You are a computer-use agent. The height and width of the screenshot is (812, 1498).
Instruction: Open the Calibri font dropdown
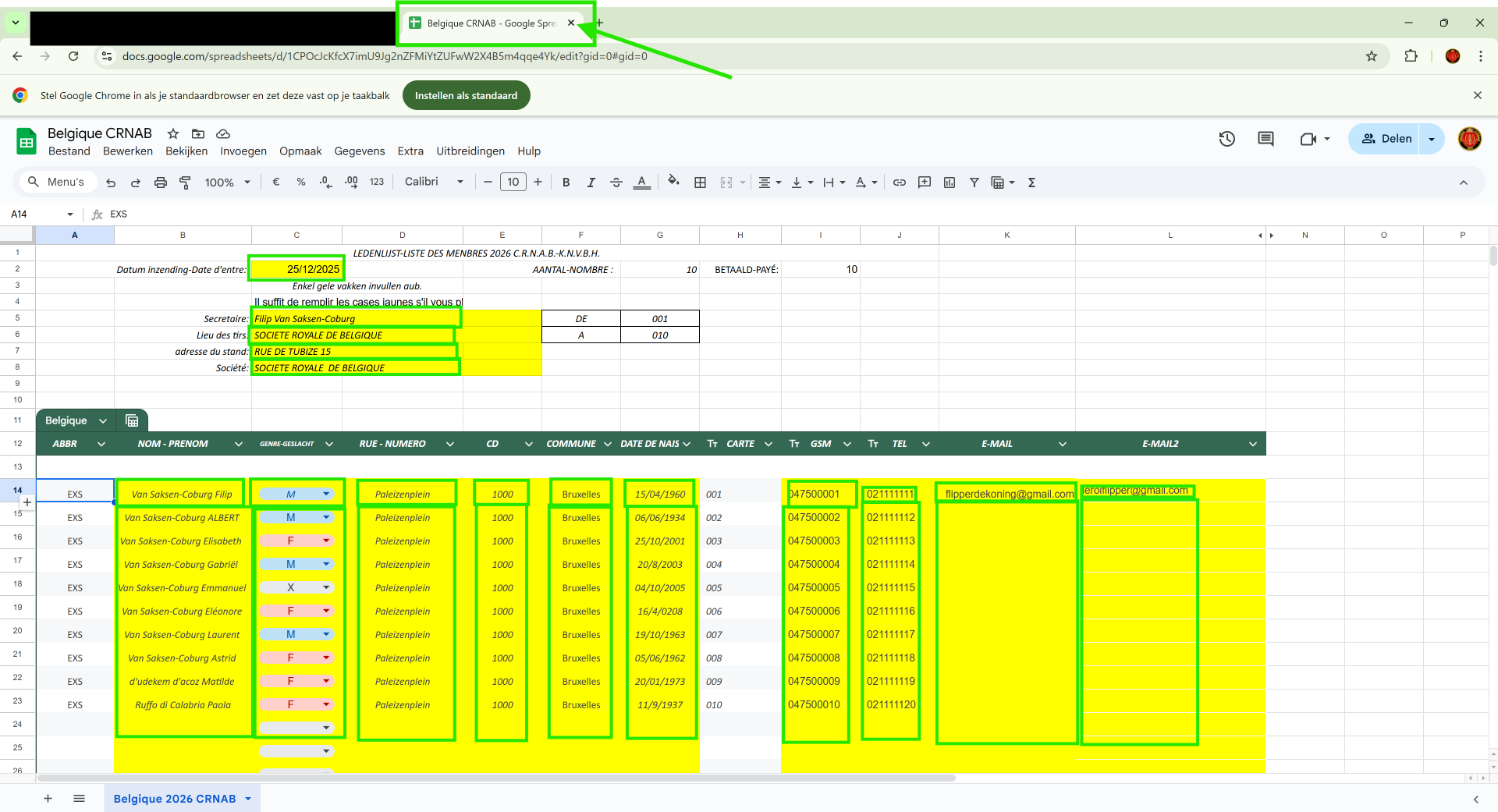pos(434,182)
